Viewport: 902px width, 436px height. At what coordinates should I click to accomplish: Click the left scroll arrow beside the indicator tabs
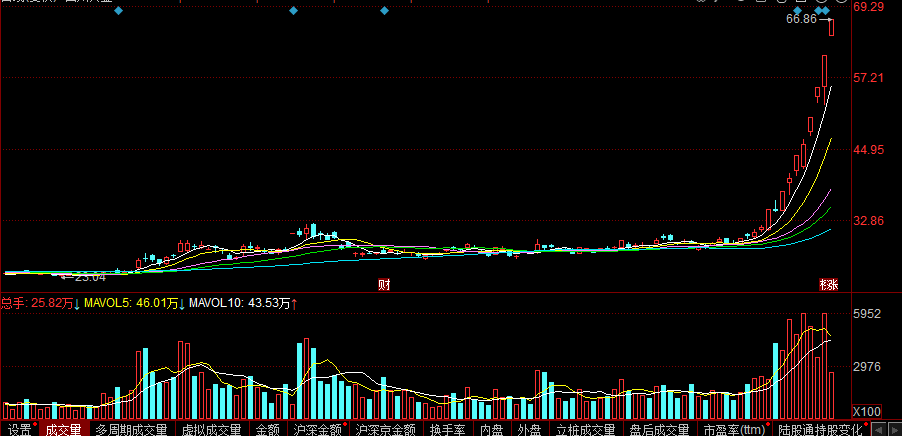point(878,429)
